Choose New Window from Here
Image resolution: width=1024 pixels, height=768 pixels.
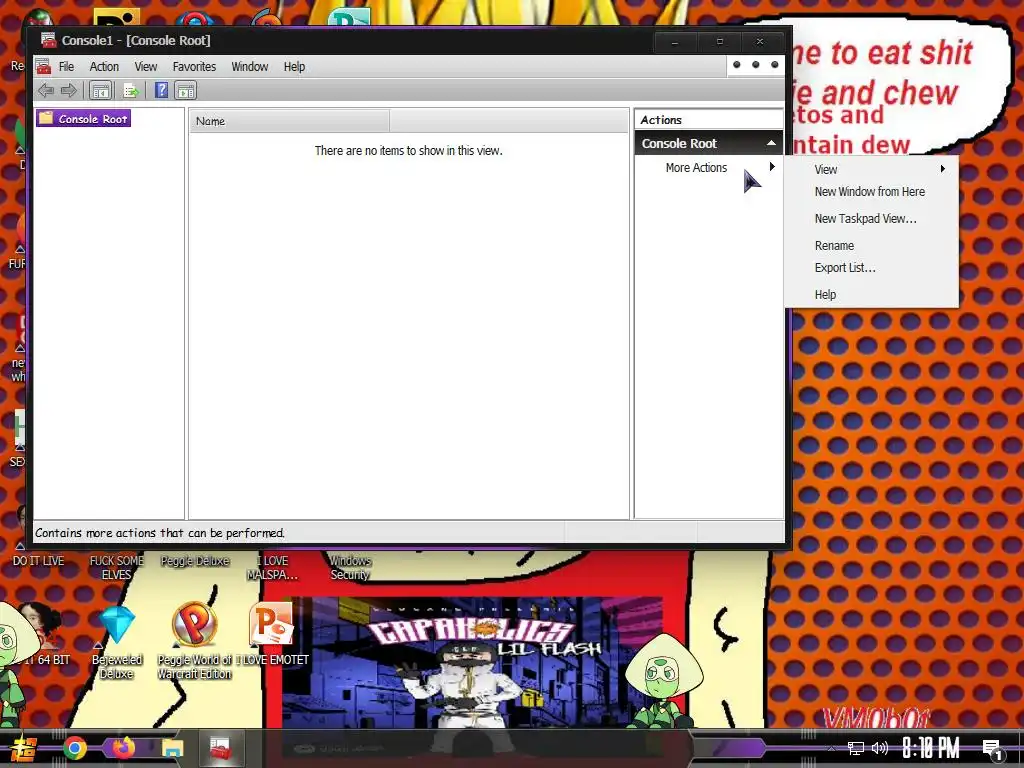click(x=871, y=191)
